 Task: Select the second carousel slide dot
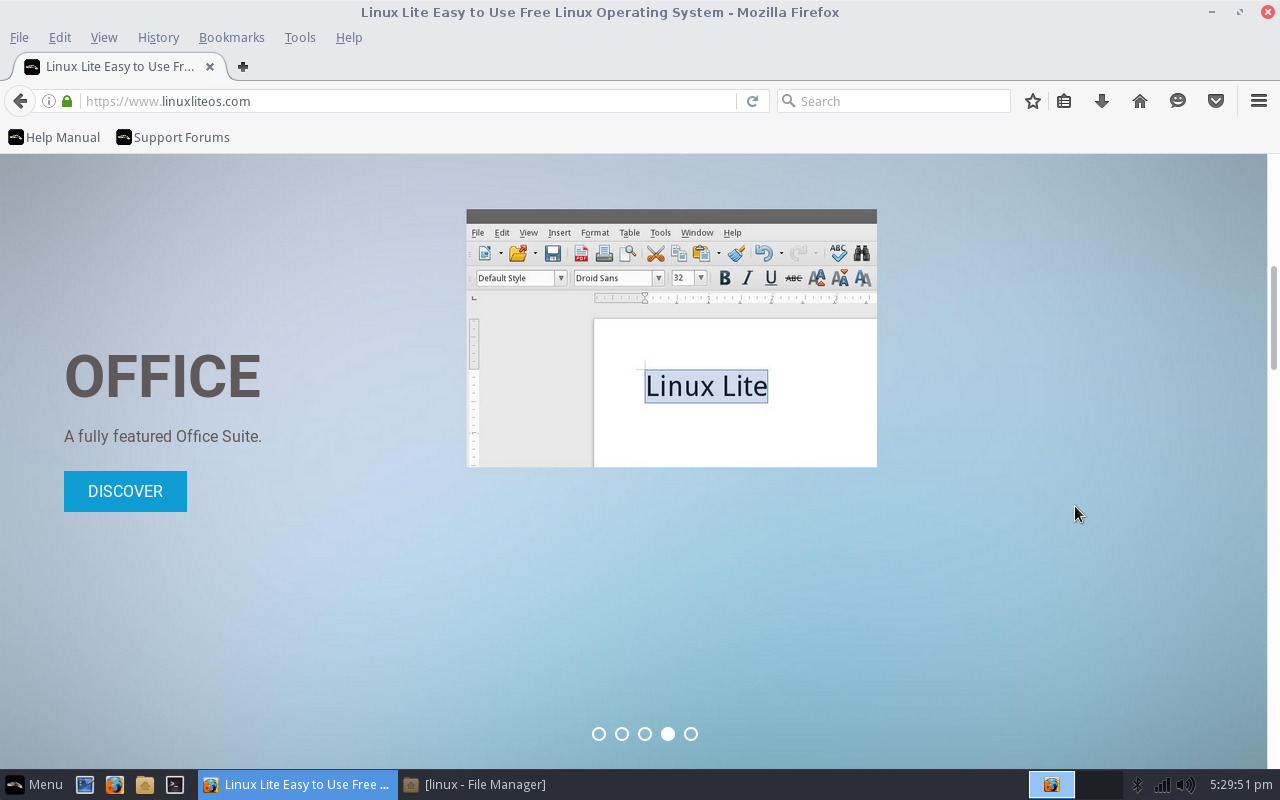tap(622, 734)
